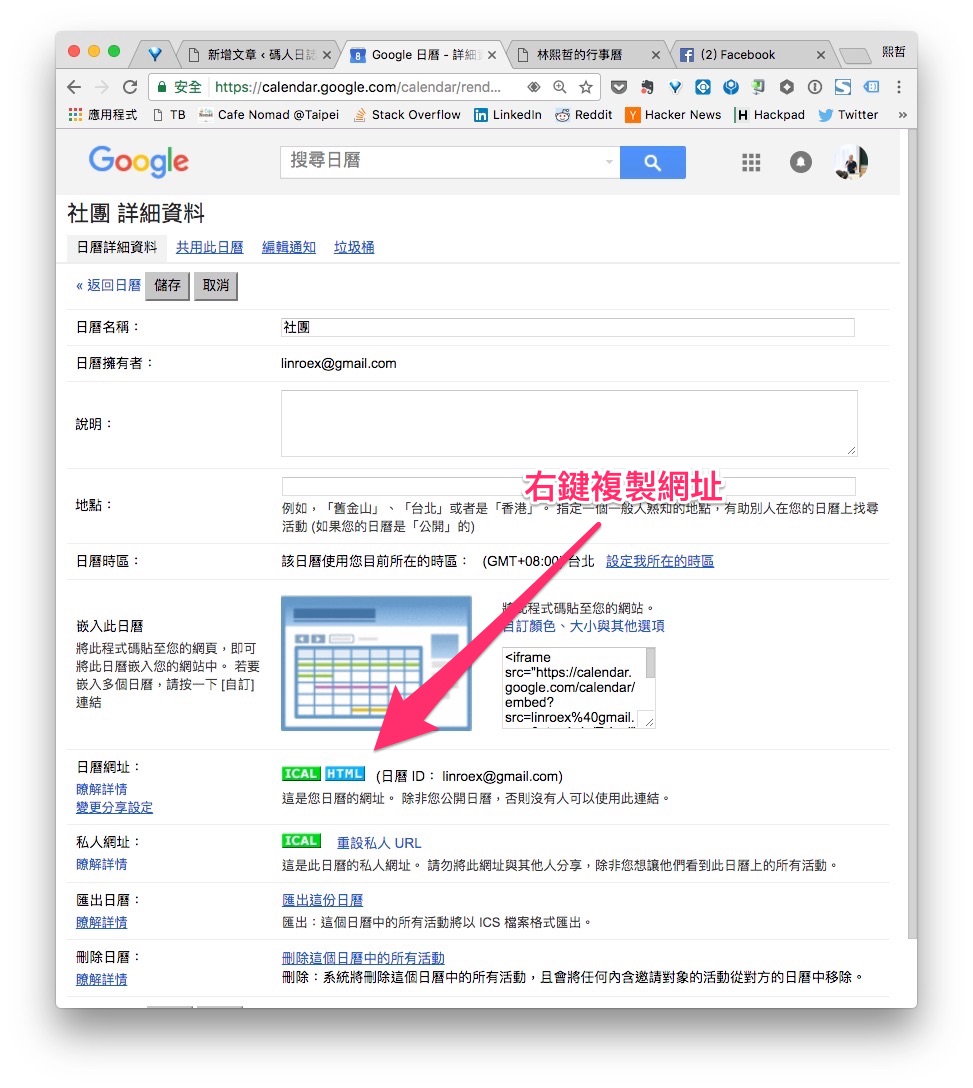Open the new tab button

[x=854, y=55]
